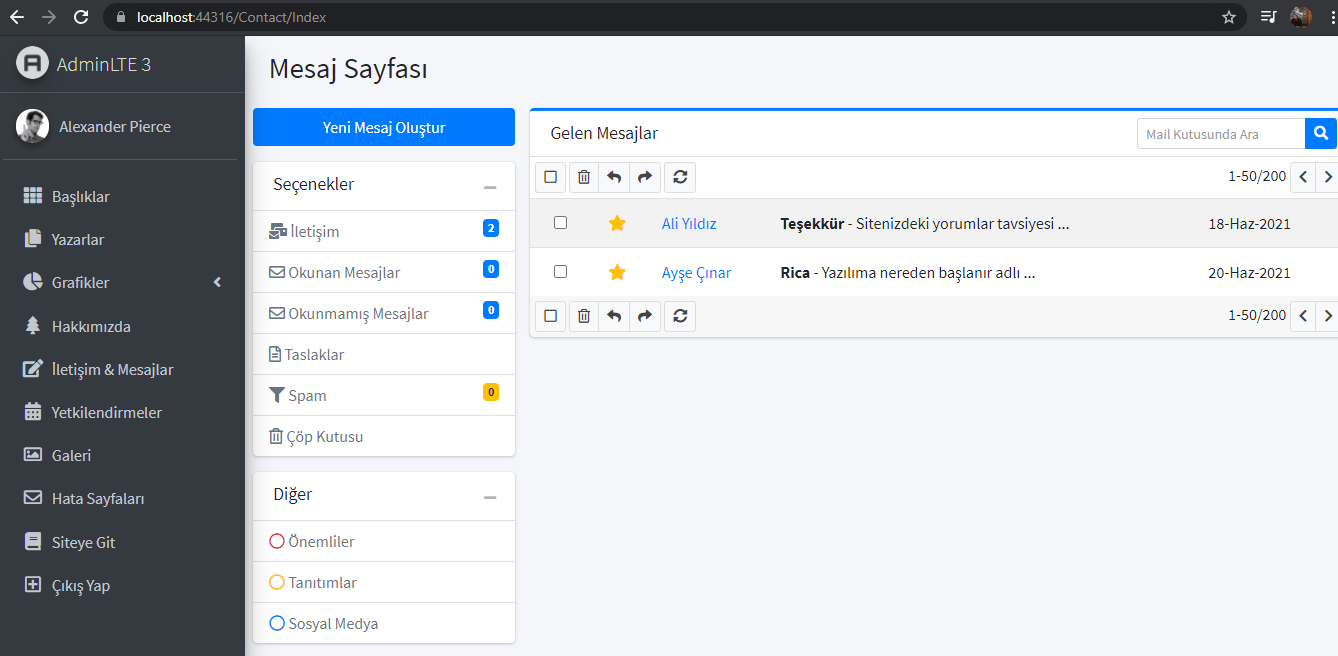Click the Yetkilendirmeler calendar icon

(x=32, y=412)
